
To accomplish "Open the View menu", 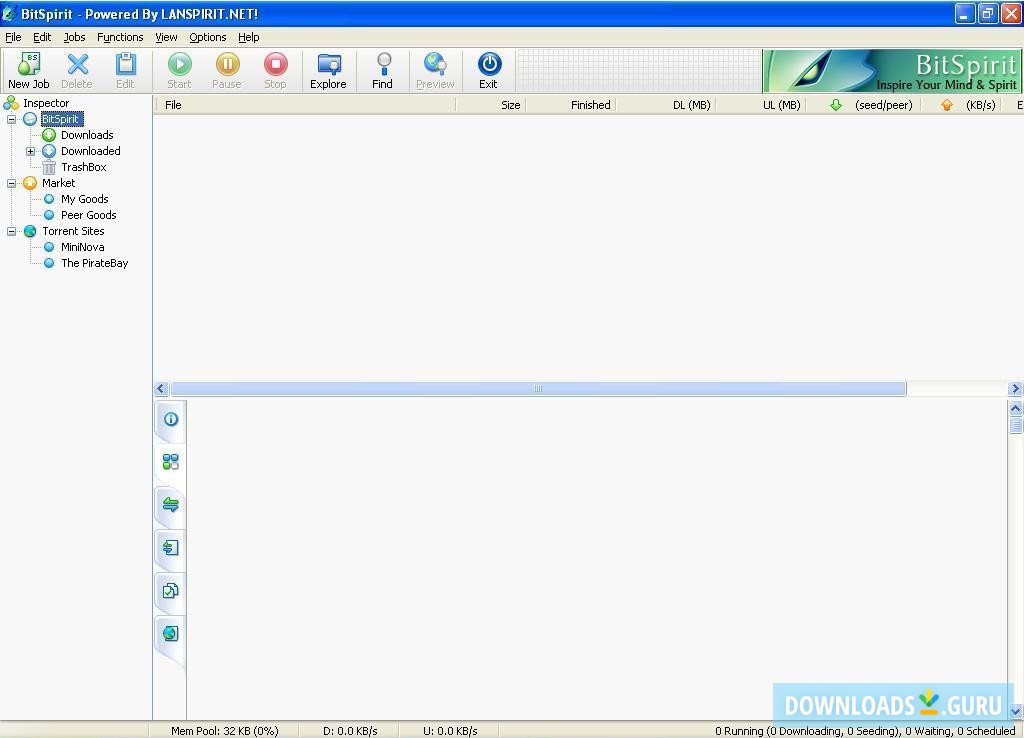I will tap(166, 37).
